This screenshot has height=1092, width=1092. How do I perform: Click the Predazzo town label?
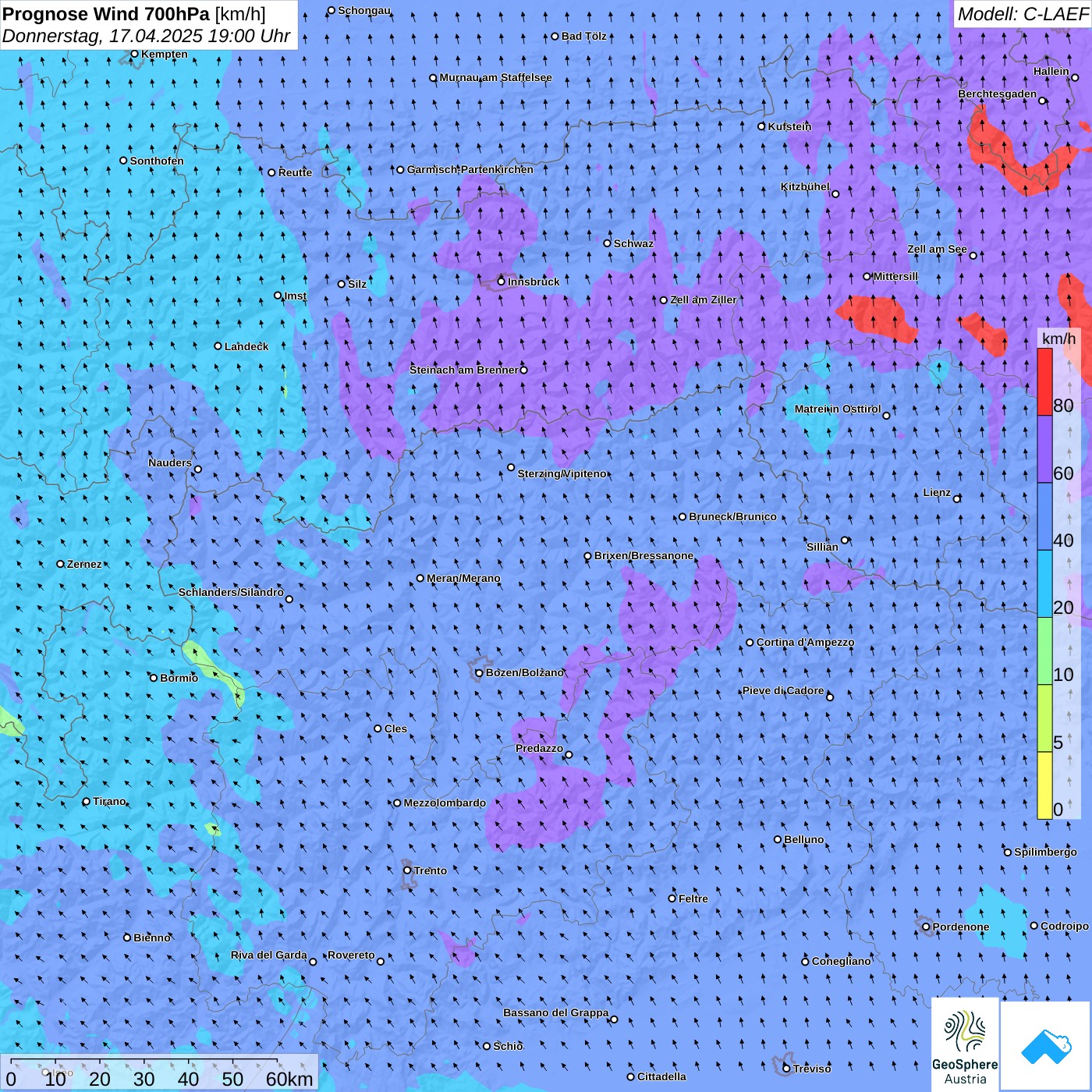tap(539, 748)
